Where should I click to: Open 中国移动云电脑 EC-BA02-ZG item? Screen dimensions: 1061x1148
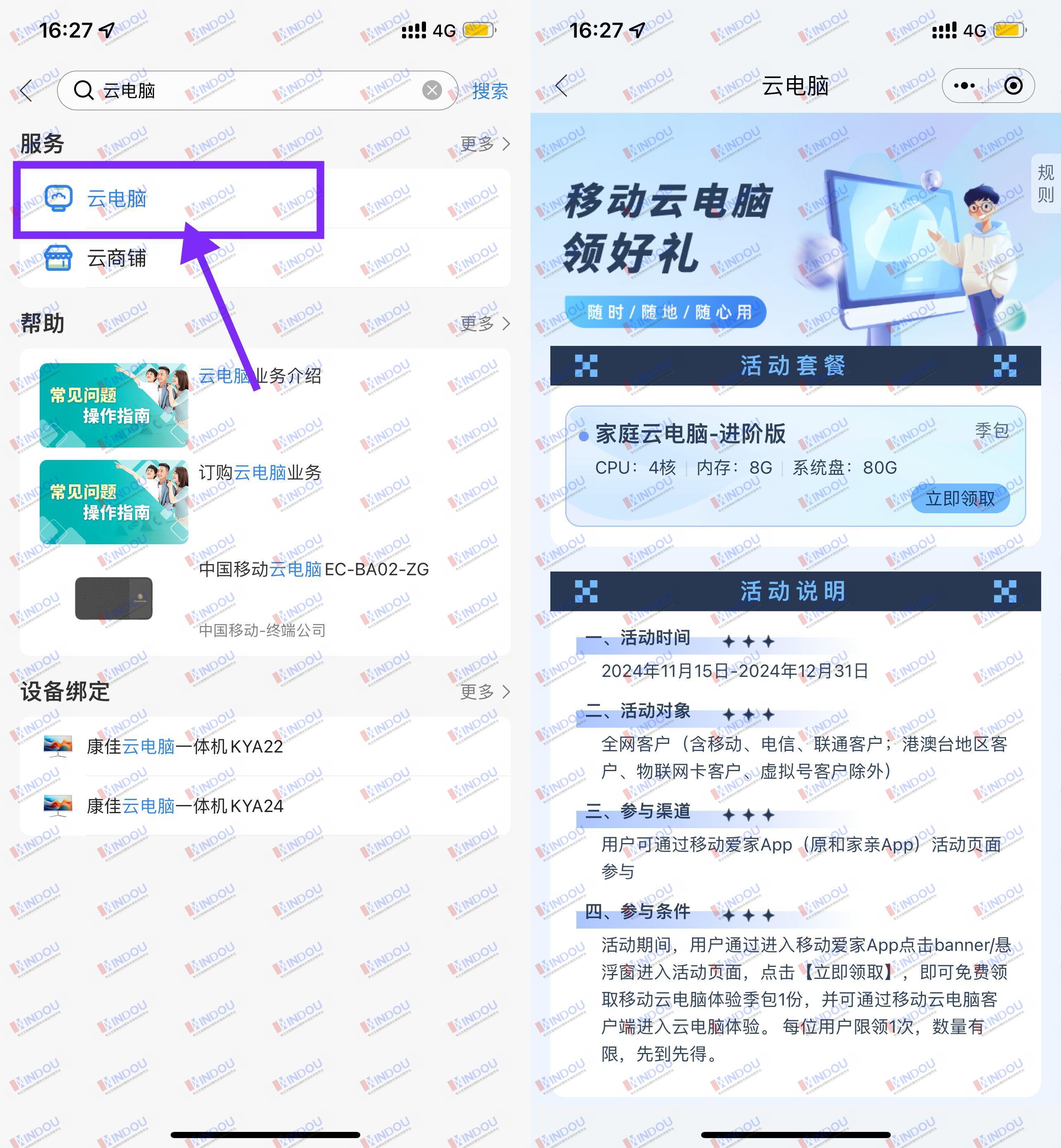coord(314,569)
